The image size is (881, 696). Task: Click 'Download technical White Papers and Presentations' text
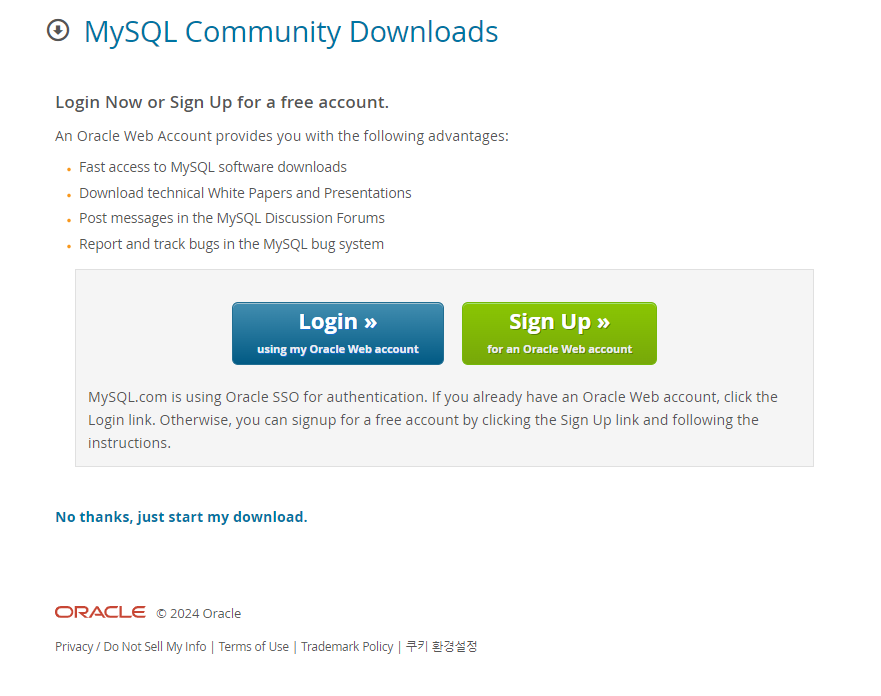(245, 193)
